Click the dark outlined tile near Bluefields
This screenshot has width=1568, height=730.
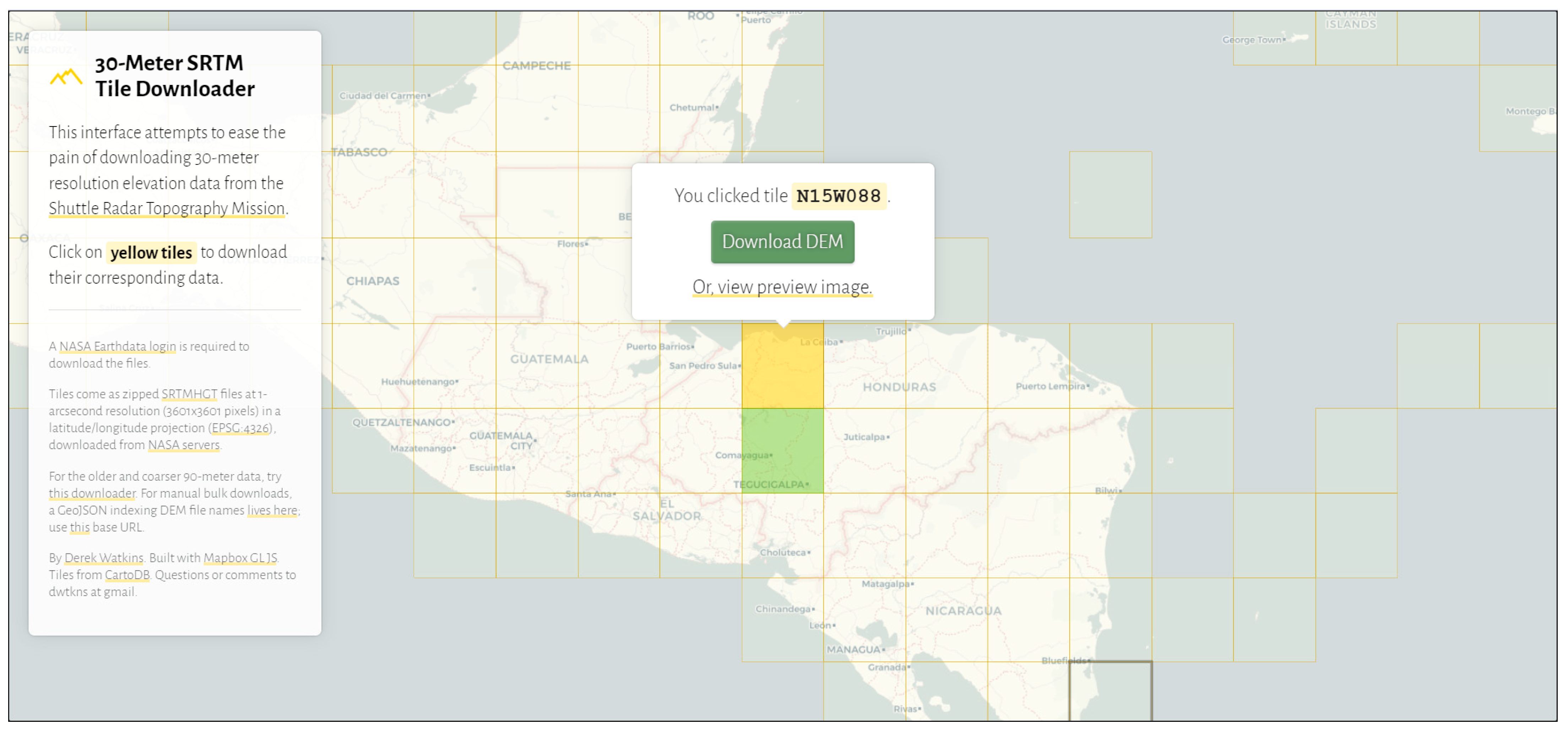point(1110,691)
